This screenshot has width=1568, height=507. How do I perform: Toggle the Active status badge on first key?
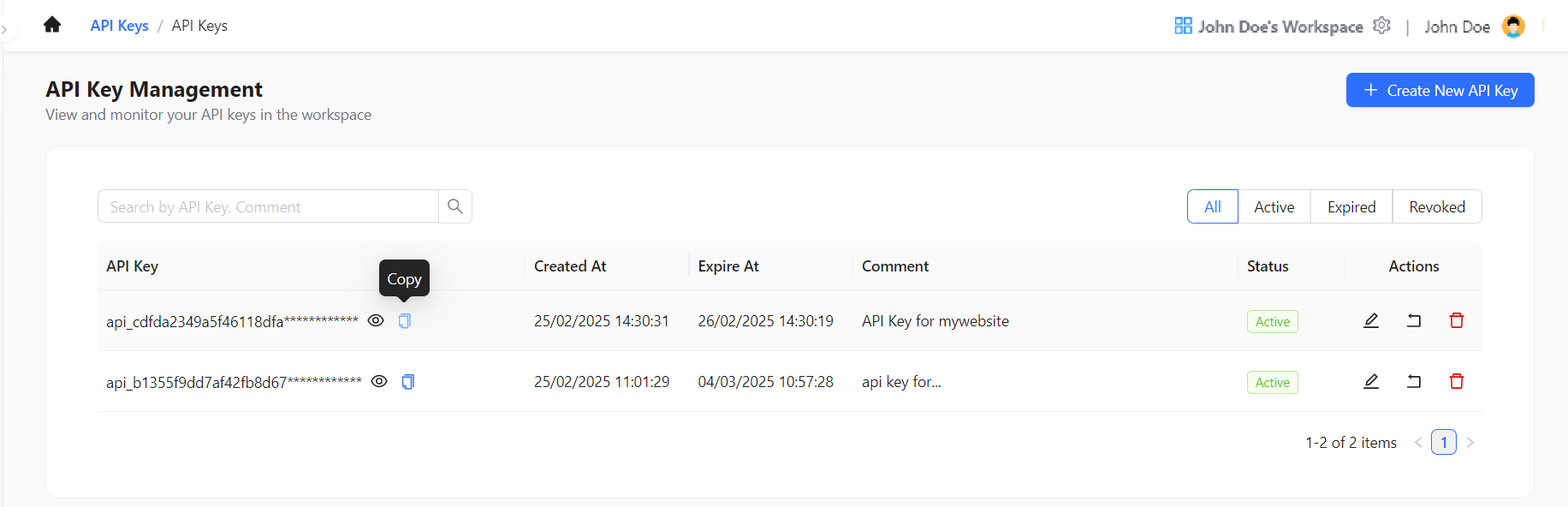coord(1272,320)
